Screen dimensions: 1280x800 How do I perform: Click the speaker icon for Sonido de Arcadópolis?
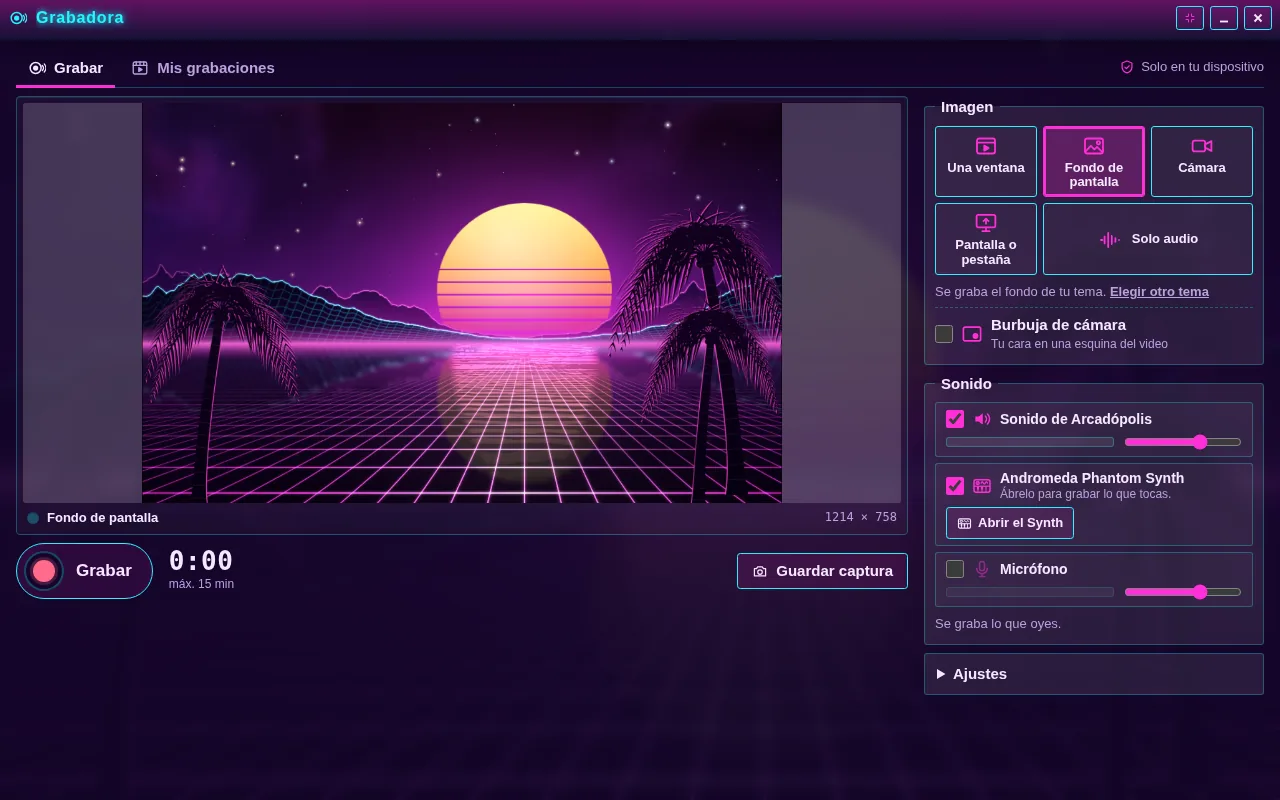[982, 419]
